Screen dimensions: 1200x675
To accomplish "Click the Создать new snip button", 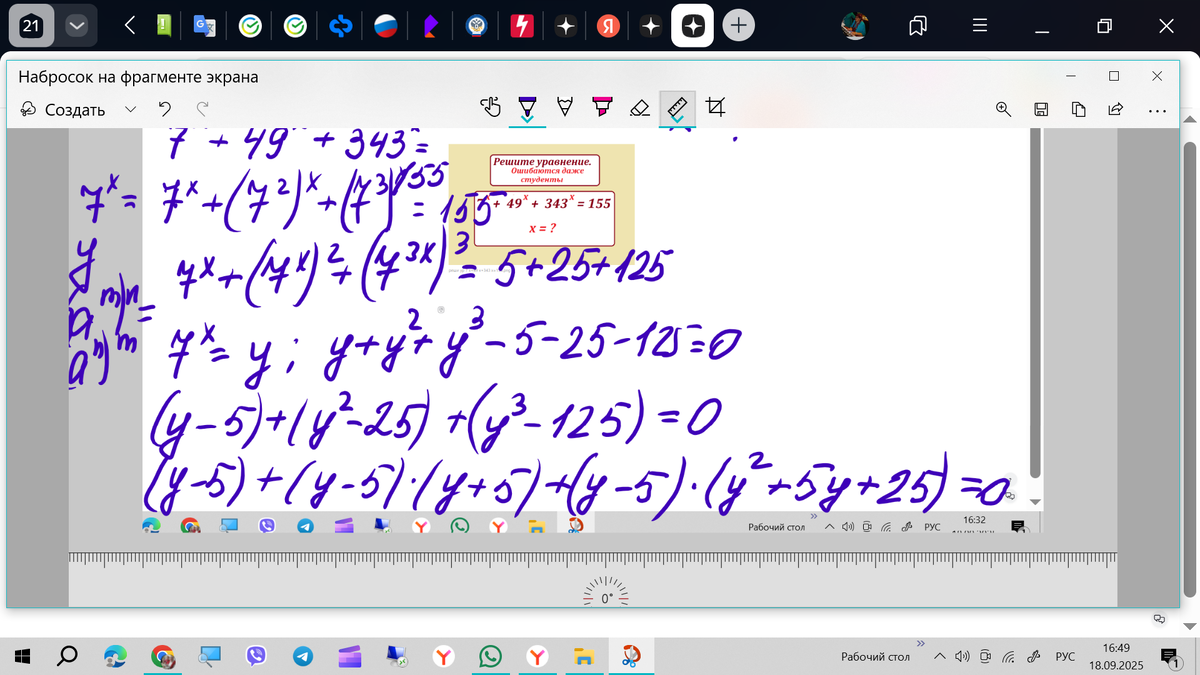I will (63, 110).
